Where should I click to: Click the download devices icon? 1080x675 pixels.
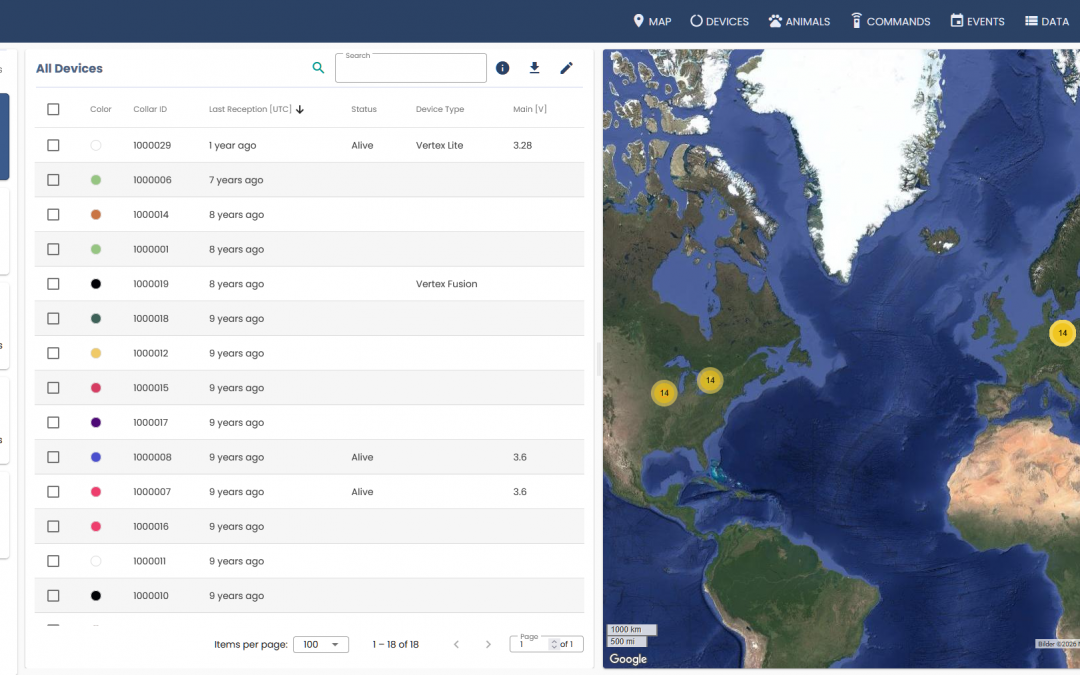pyautogui.click(x=535, y=68)
